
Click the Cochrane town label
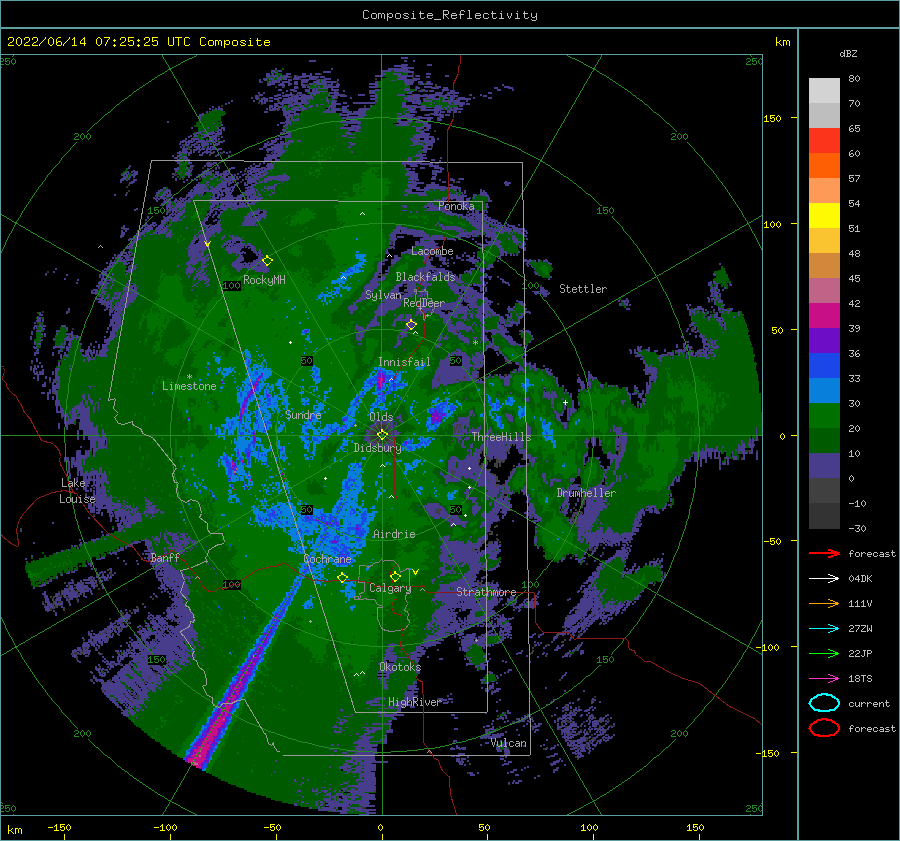coord(327,559)
